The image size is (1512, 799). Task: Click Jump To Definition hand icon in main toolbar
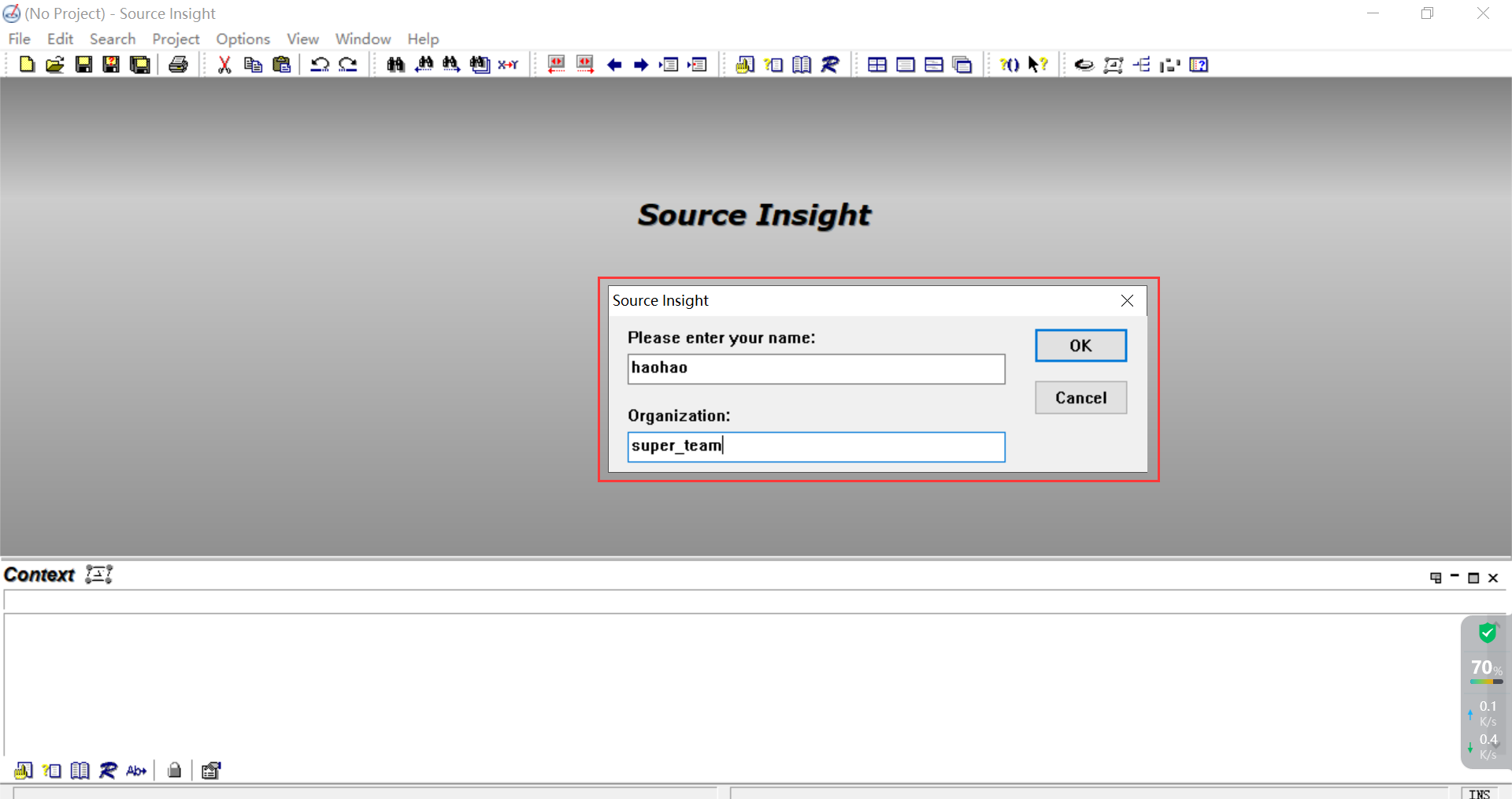(745, 65)
